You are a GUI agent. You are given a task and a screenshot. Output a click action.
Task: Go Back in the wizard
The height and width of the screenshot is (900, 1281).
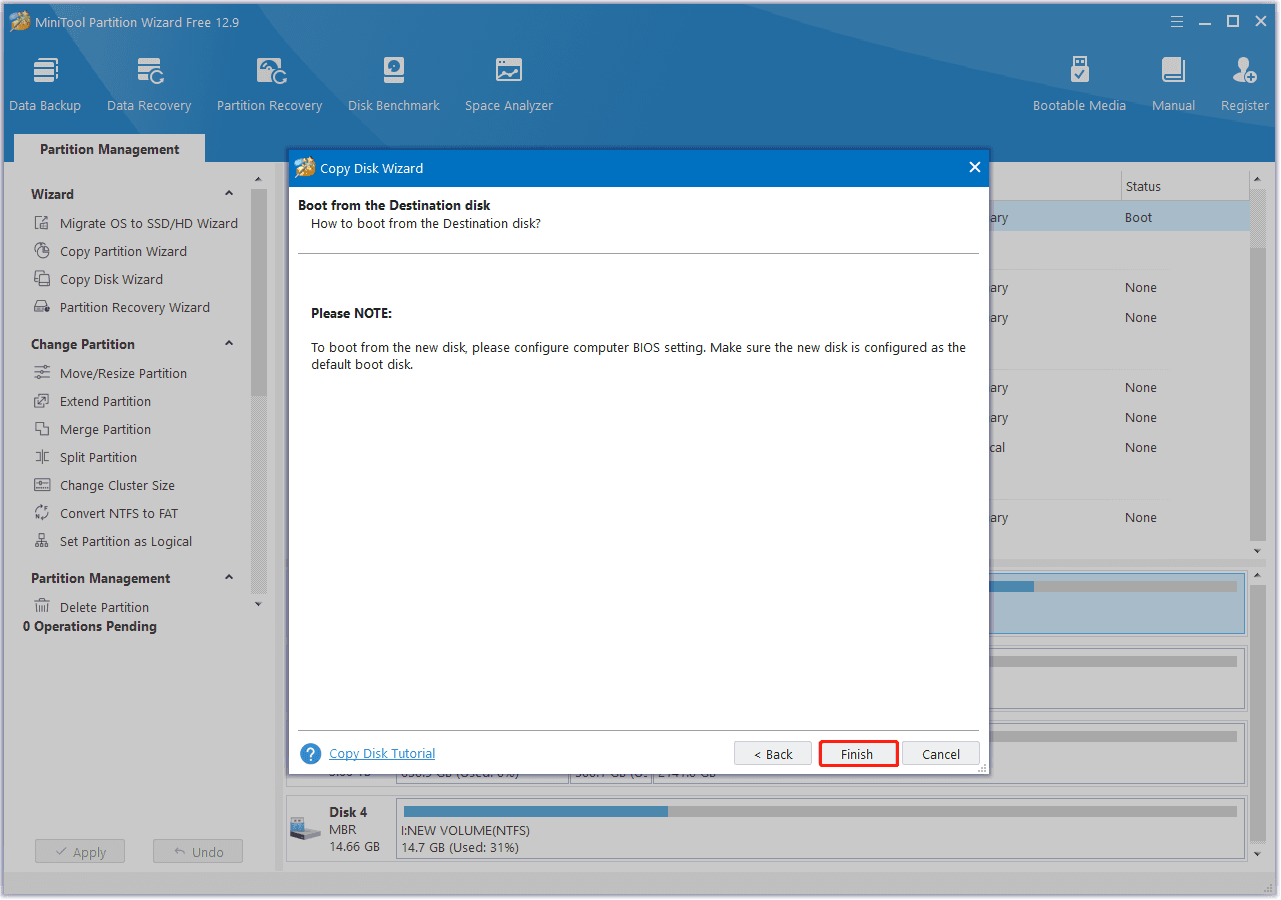[x=773, y=754]
